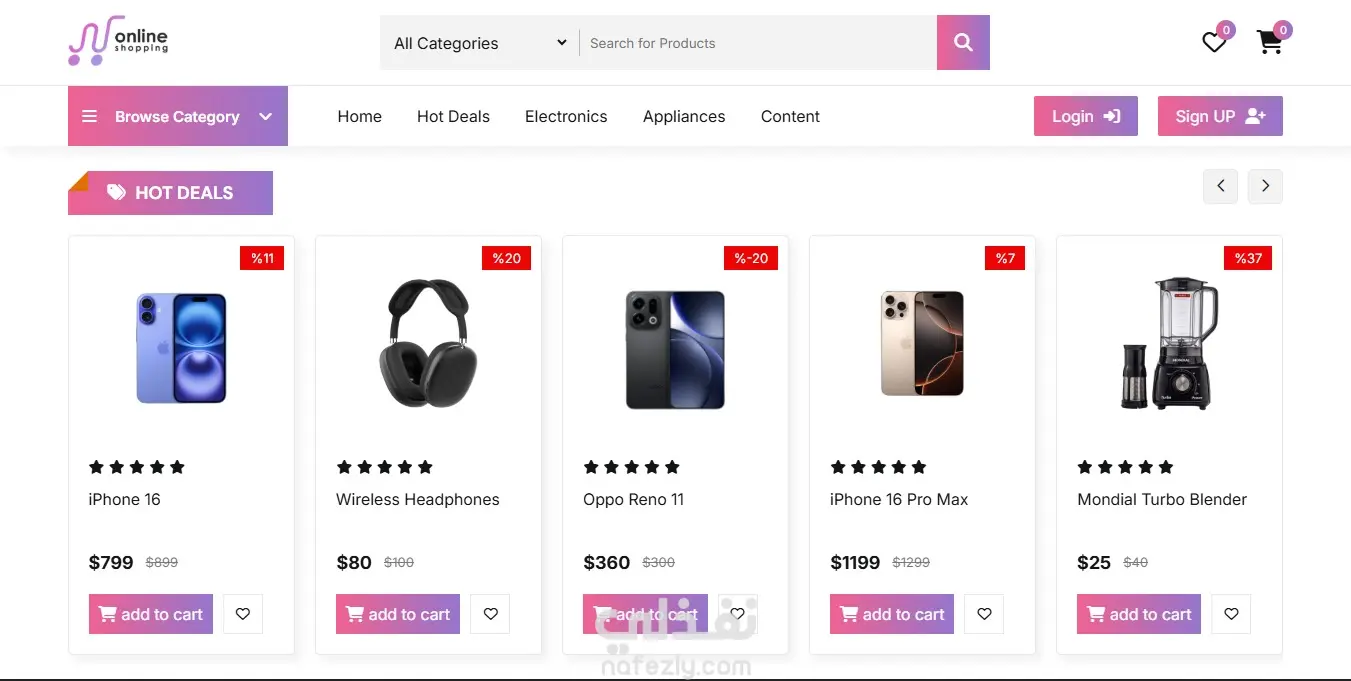
Task: Click the magnifier search icon button
Action: point(963,43)
